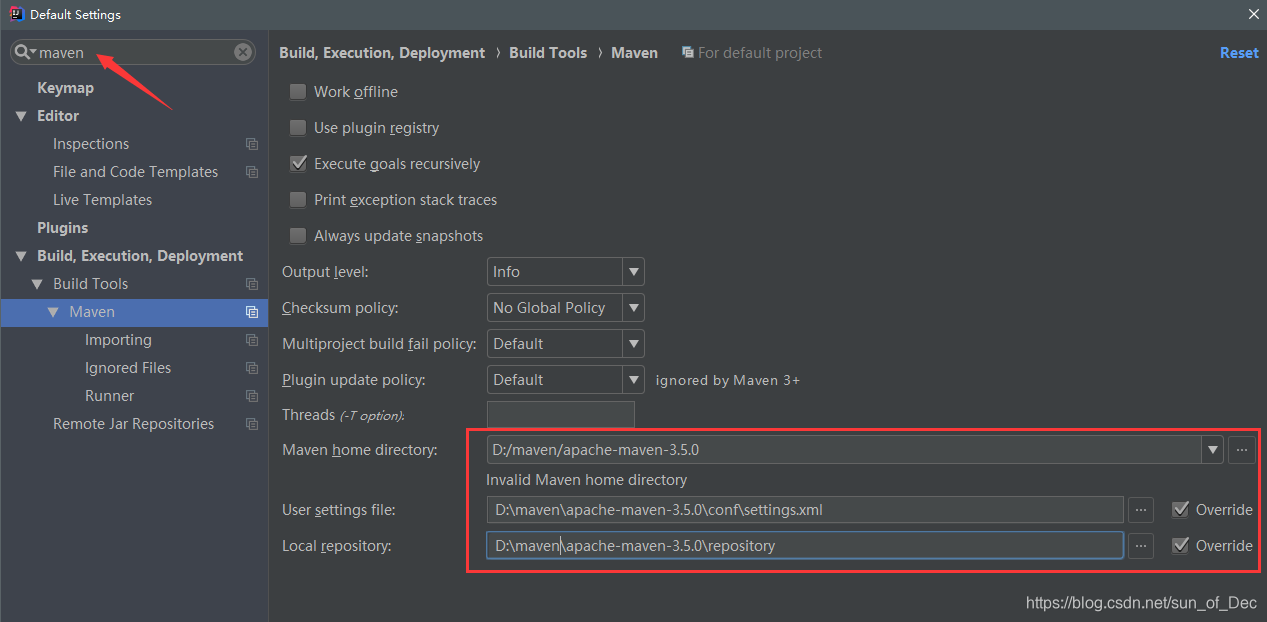1267x622 pixels.
Task: Collapse Build, Execution, Deployment node
Action: point(21,256)
